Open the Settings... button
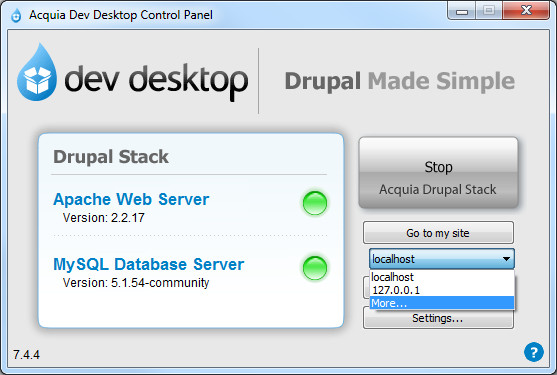This screenshot has width=557, height=375. [438, 319]
